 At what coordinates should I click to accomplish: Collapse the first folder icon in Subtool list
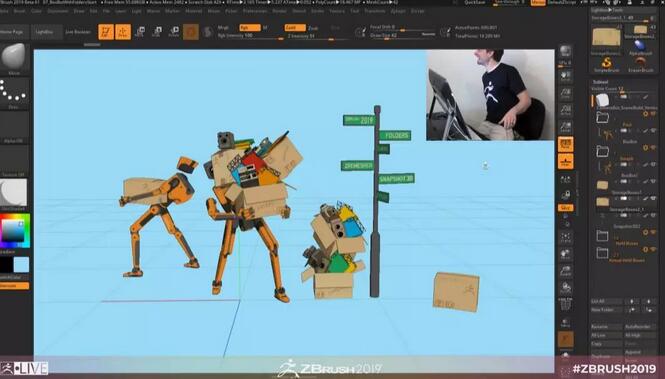(602, 117)
